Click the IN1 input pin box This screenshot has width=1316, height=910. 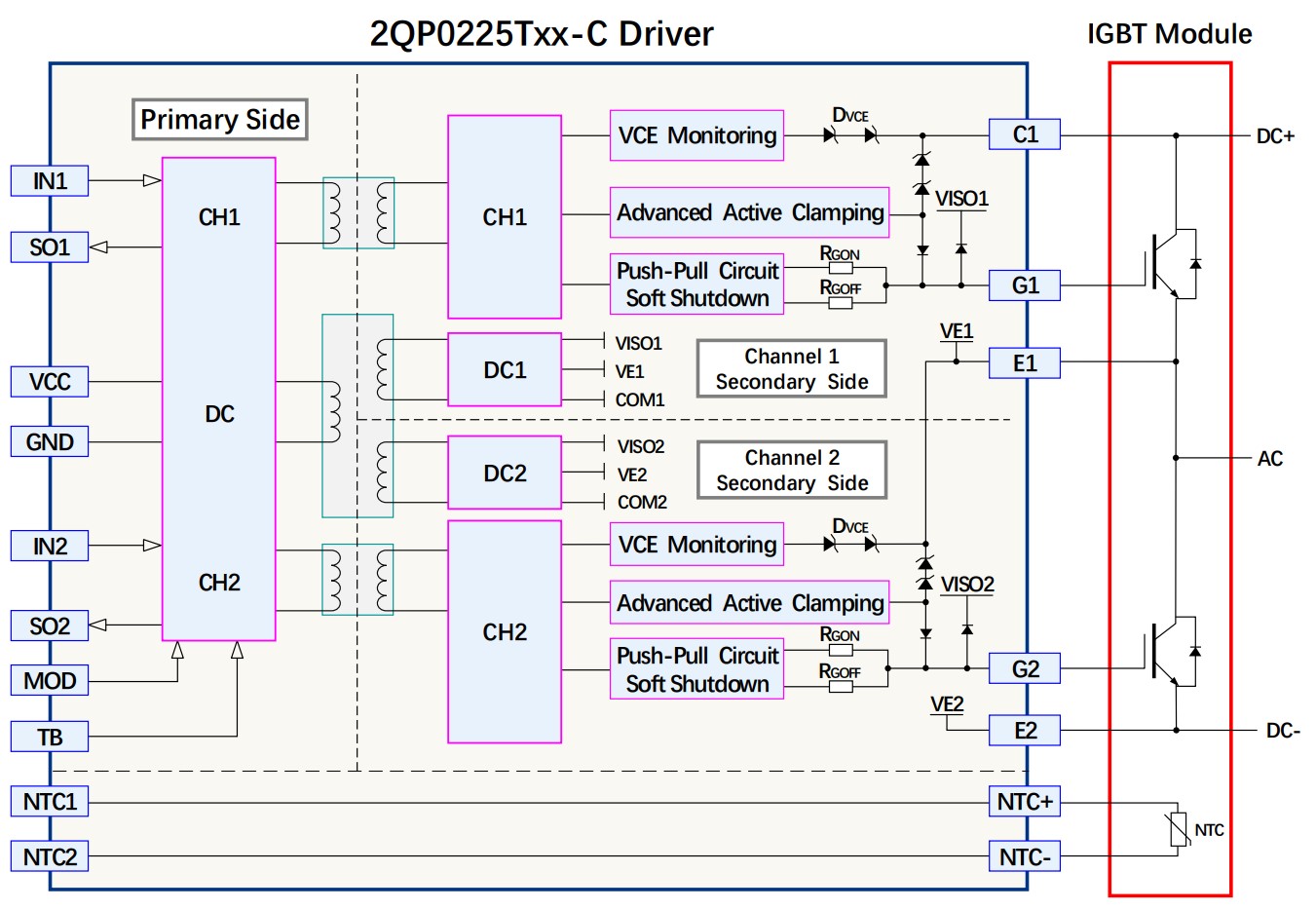point(50,181)
